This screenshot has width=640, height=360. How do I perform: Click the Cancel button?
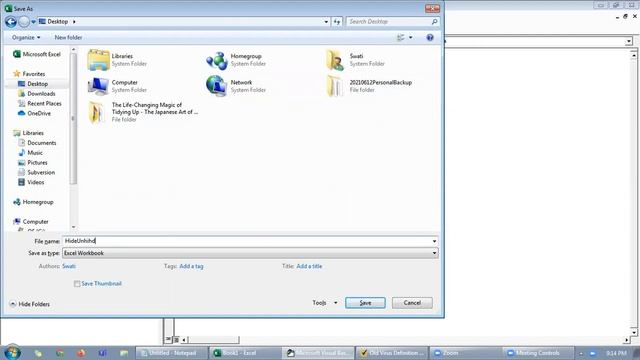412,303
